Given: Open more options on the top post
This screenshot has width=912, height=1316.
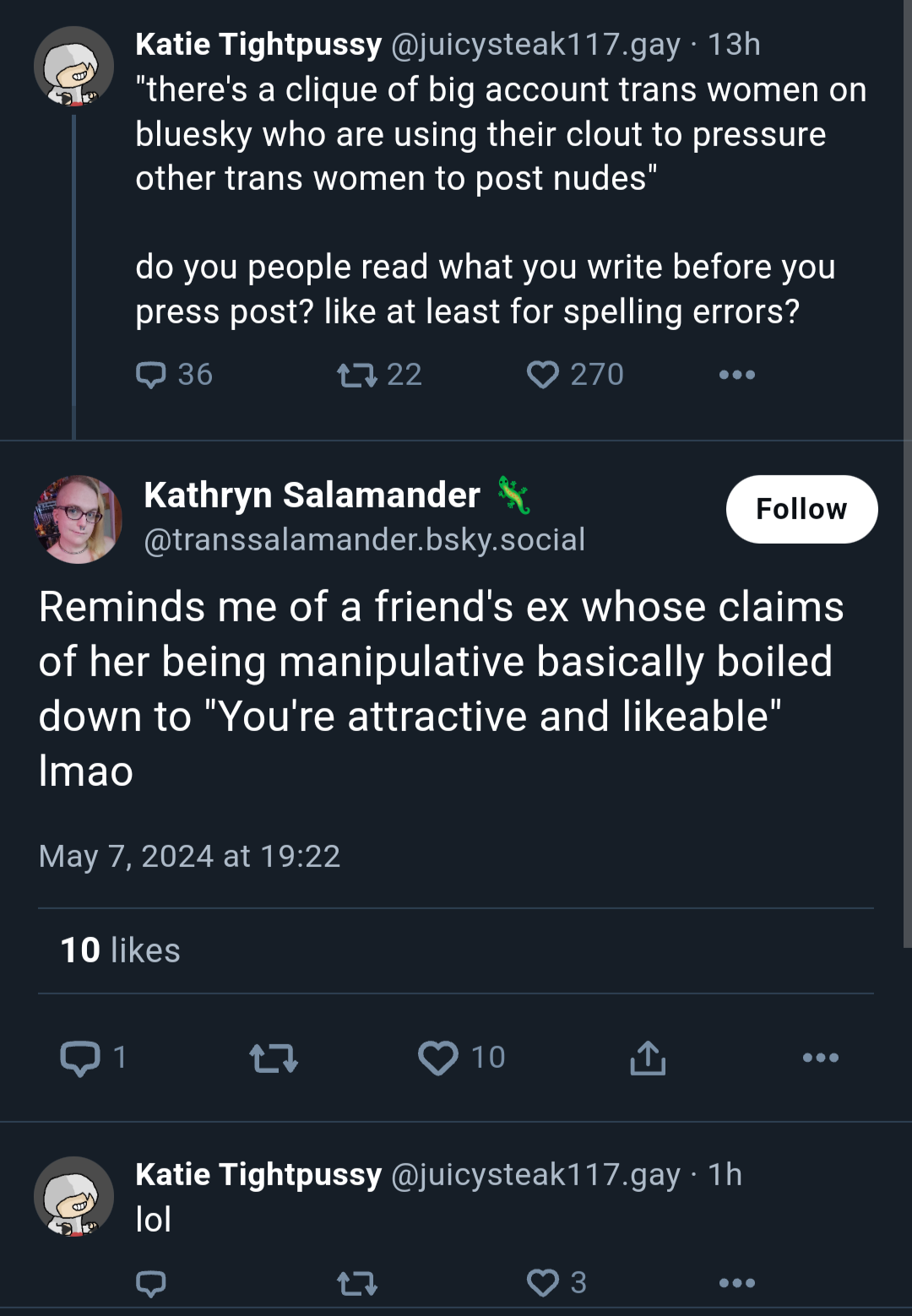Looking at the screenshot, I should tap(736, 374).
